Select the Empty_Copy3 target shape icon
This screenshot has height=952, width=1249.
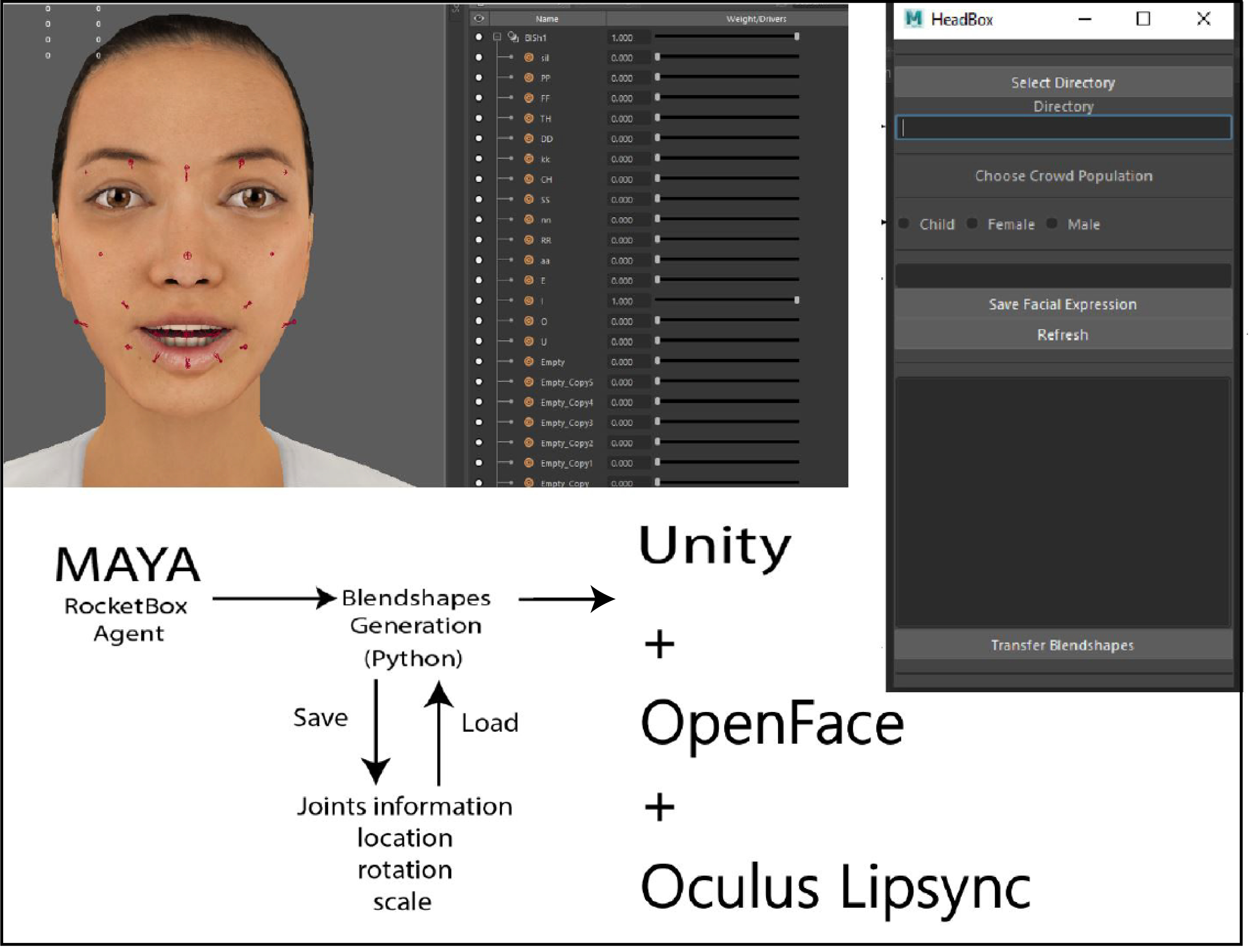tap(529, 423)
